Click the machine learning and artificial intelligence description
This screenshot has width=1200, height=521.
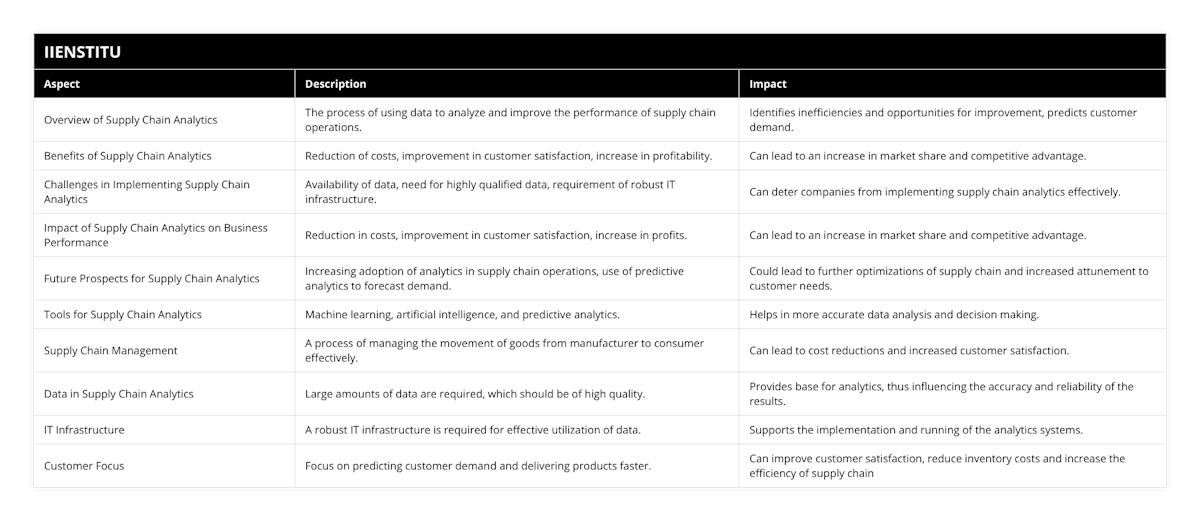tap(462, 314)
